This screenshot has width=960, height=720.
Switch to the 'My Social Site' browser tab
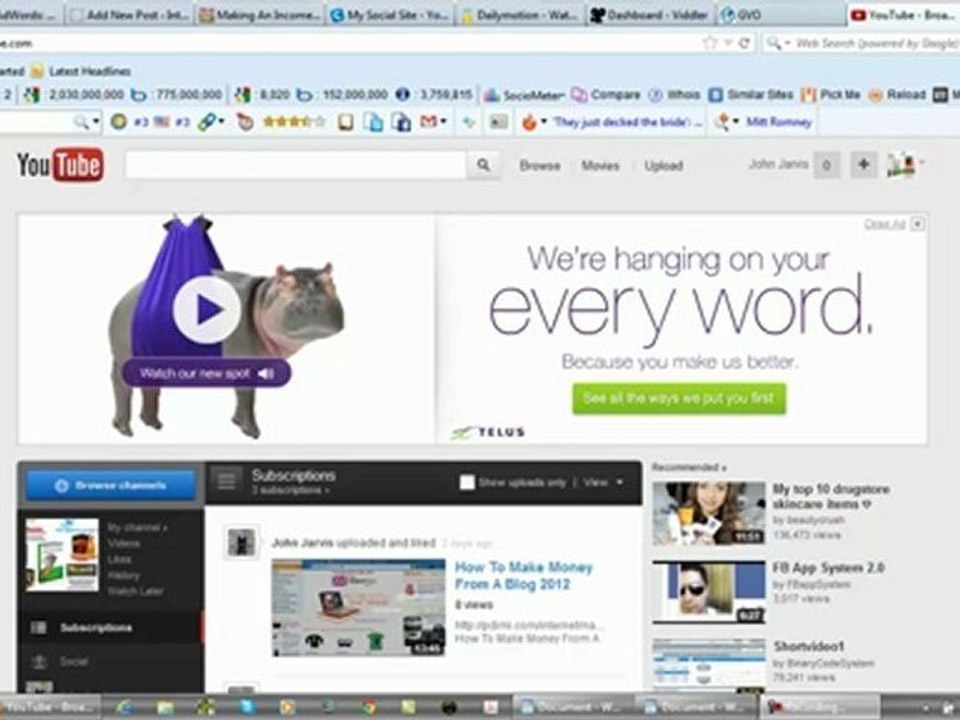[x=390, y=15]
